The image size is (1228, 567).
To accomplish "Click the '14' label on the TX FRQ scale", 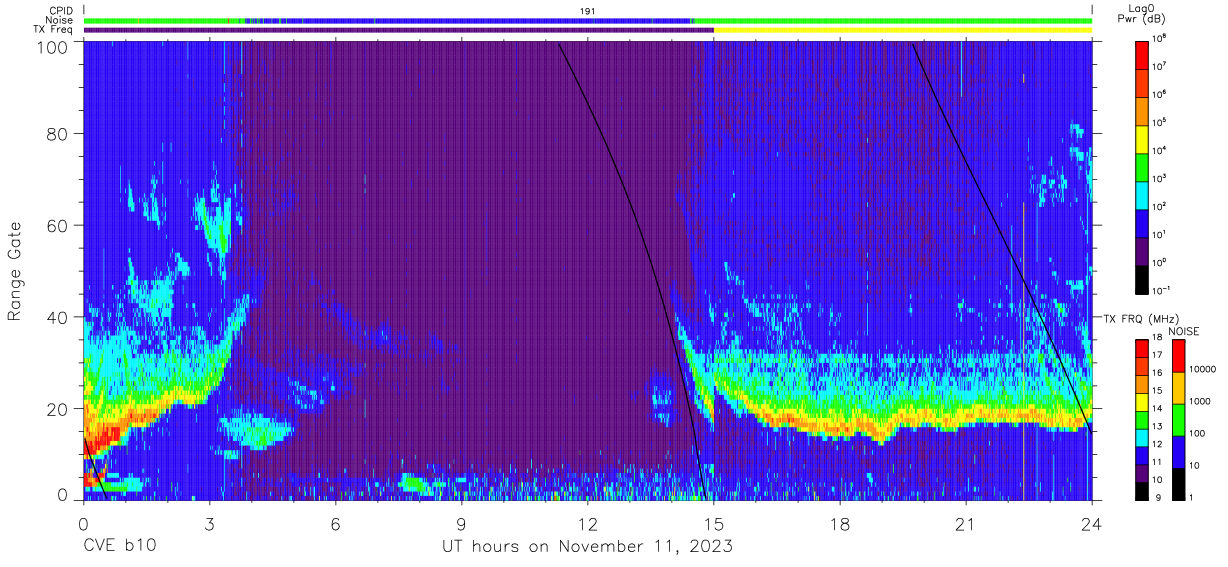I will (1158, 410).
